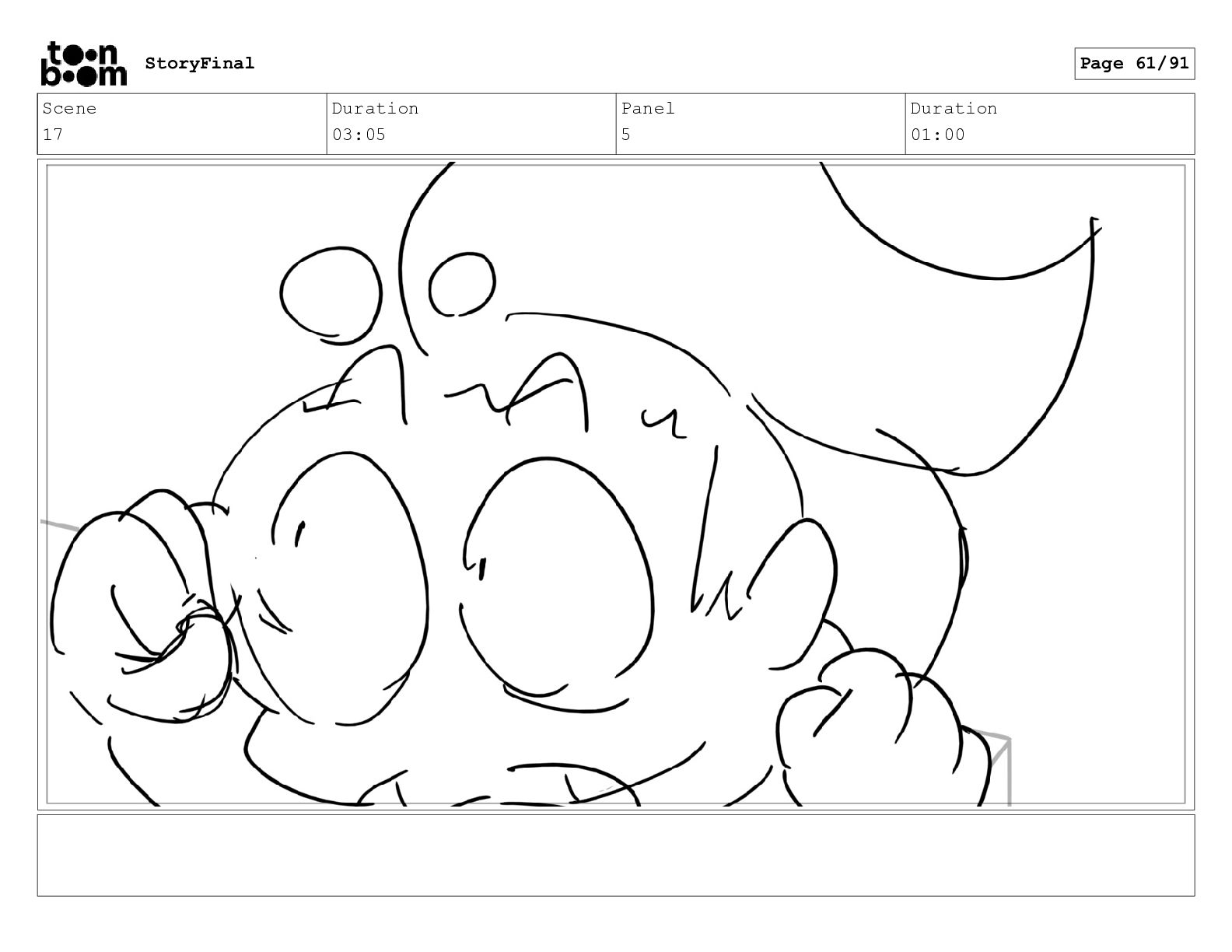Click the scene duration value 03:05

tap(359, 135)
